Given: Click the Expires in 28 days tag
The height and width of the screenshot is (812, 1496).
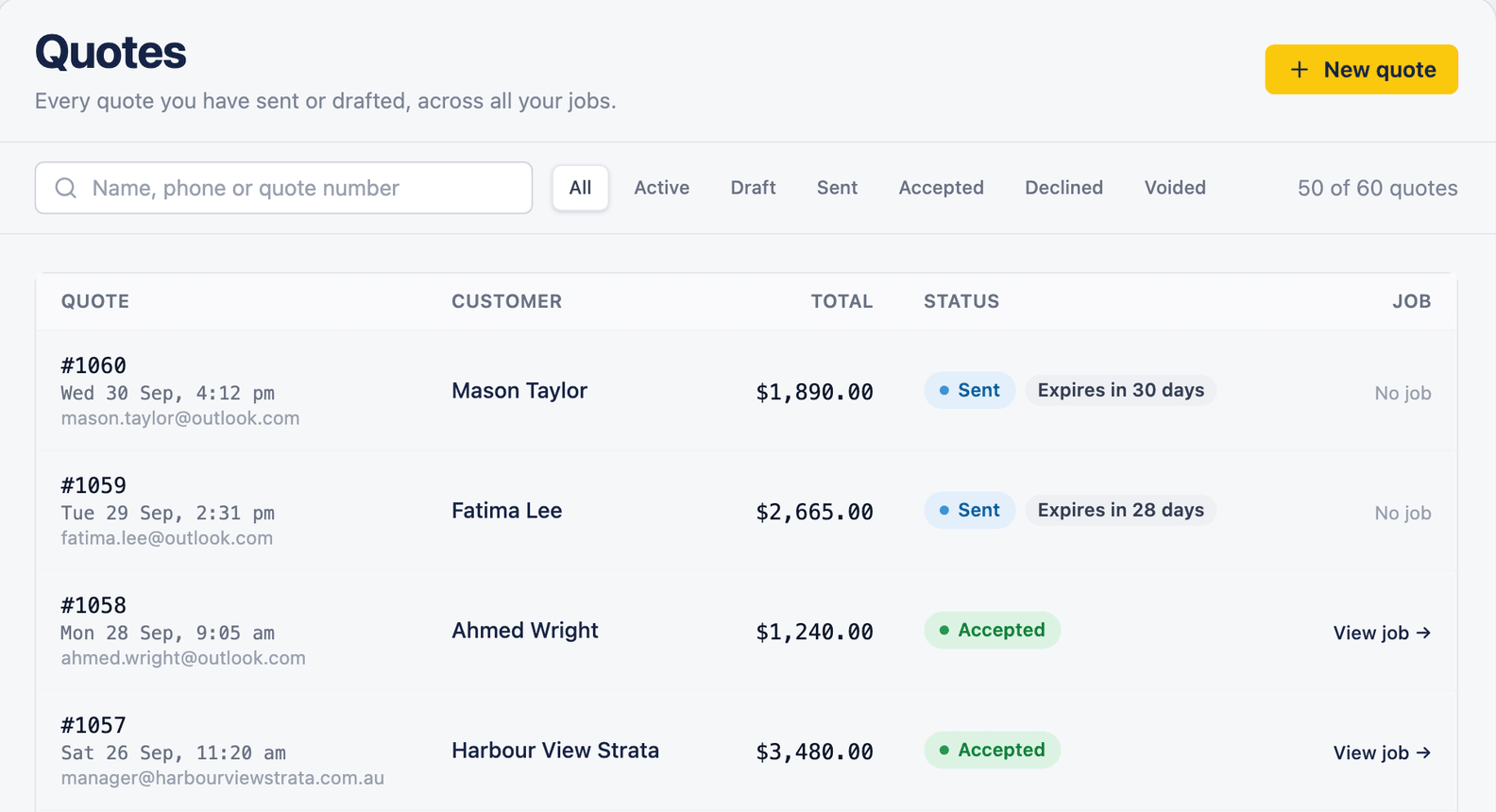Looking at the screenshot, I should [1121, 510].
